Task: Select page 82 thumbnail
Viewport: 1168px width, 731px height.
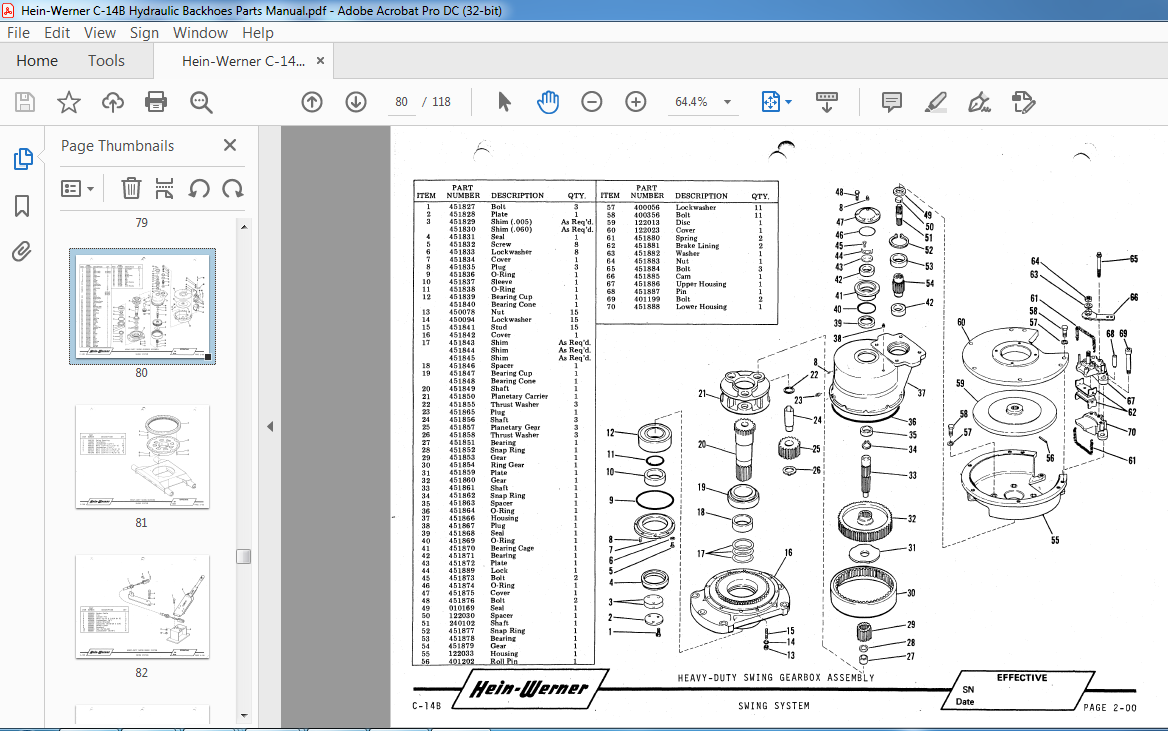Action: tap(142, 607)
